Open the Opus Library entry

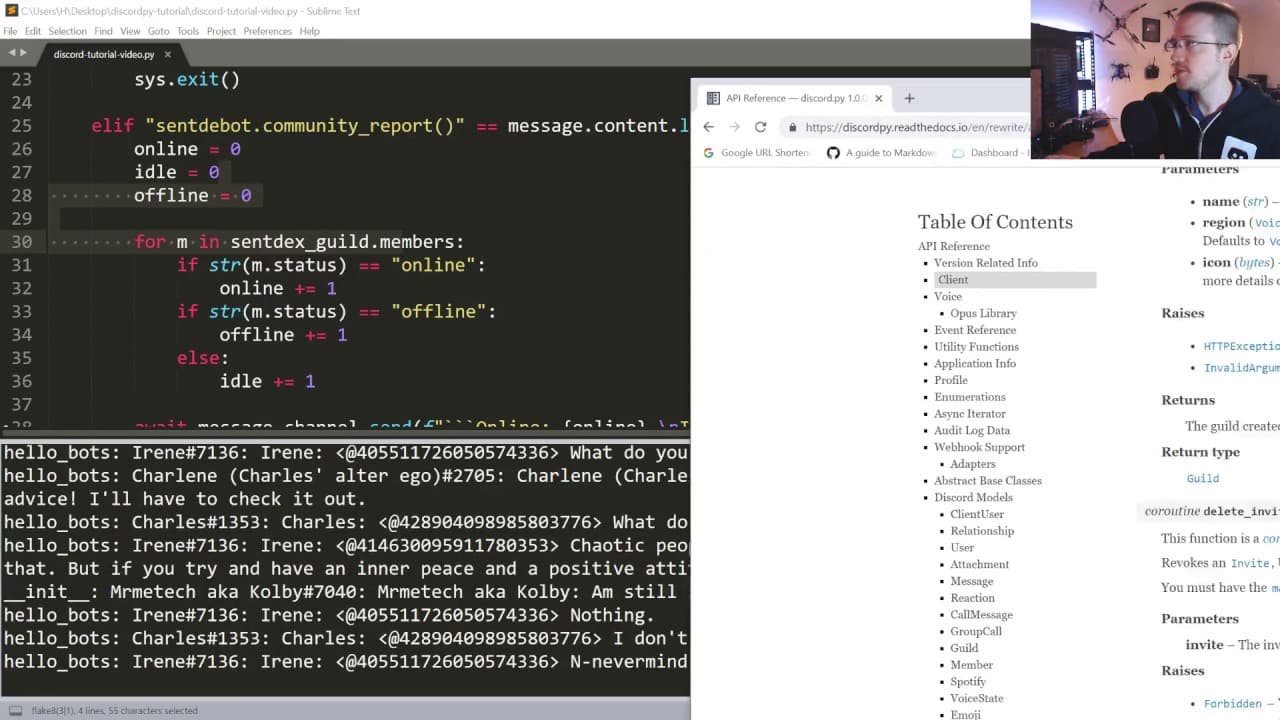[983, 313]
